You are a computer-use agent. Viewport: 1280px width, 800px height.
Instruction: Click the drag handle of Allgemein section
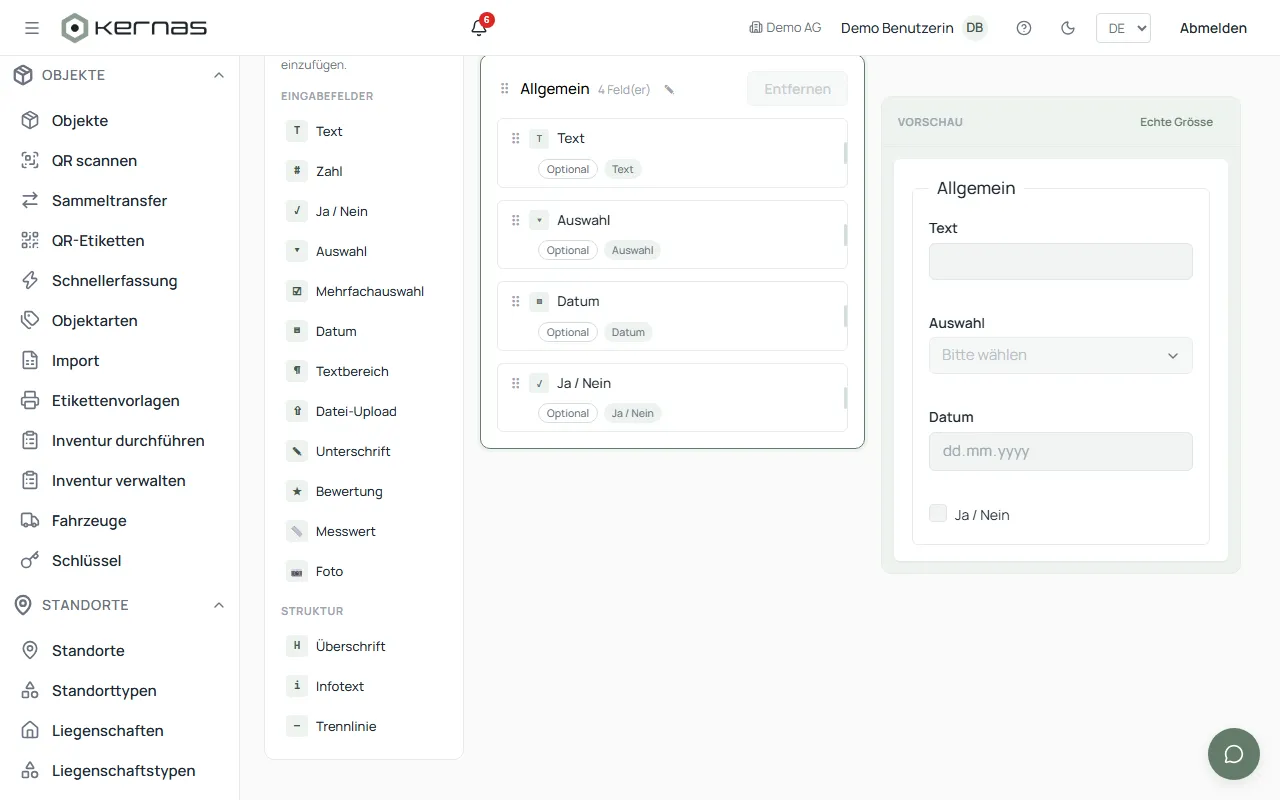click(505, 89)
